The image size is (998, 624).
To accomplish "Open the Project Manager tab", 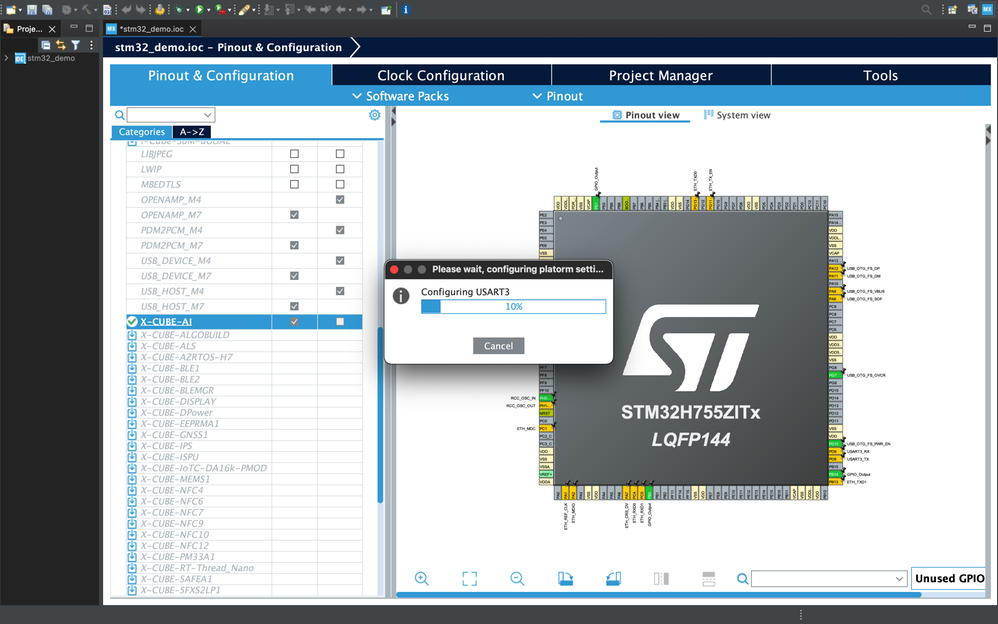I will (x=661, y=75).
